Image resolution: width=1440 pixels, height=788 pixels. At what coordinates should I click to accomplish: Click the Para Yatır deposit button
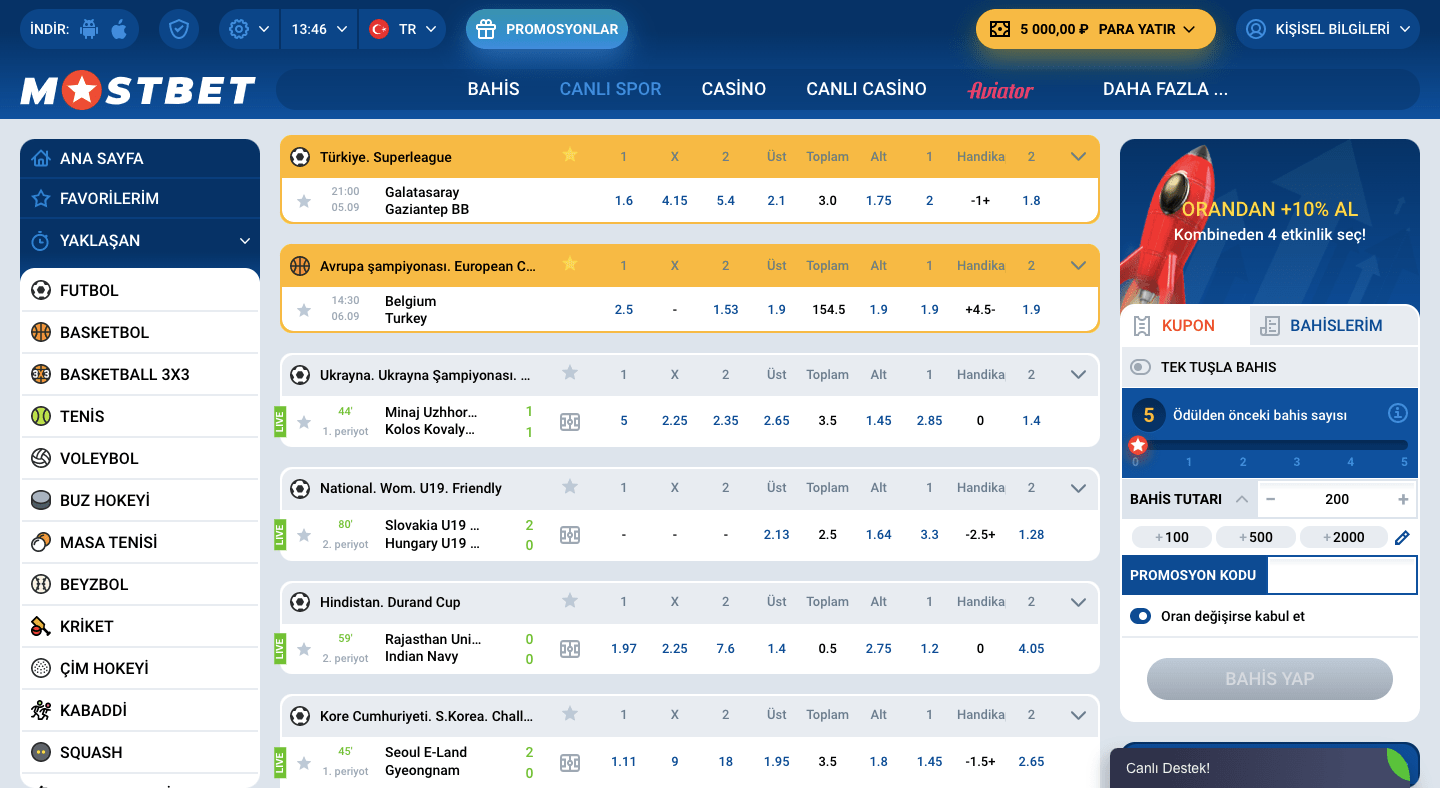(1096, 29)
